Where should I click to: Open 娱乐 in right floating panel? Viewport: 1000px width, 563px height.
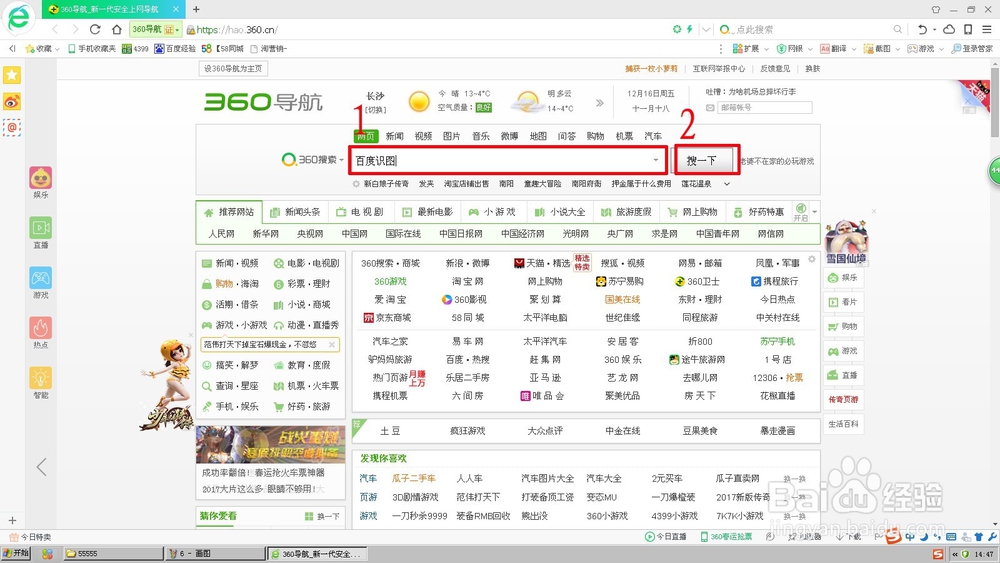843,278
